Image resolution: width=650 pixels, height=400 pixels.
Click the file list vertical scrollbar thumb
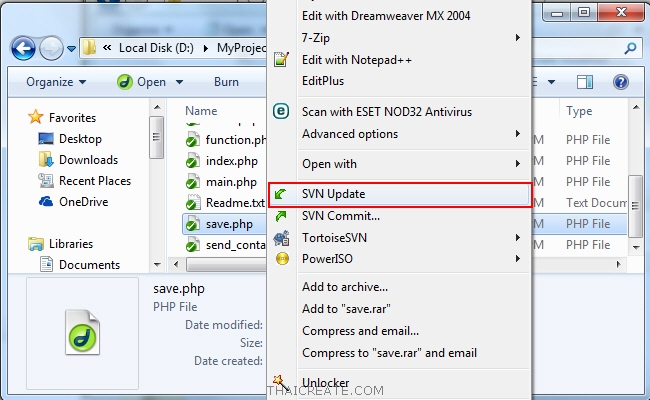click(635, 206)
